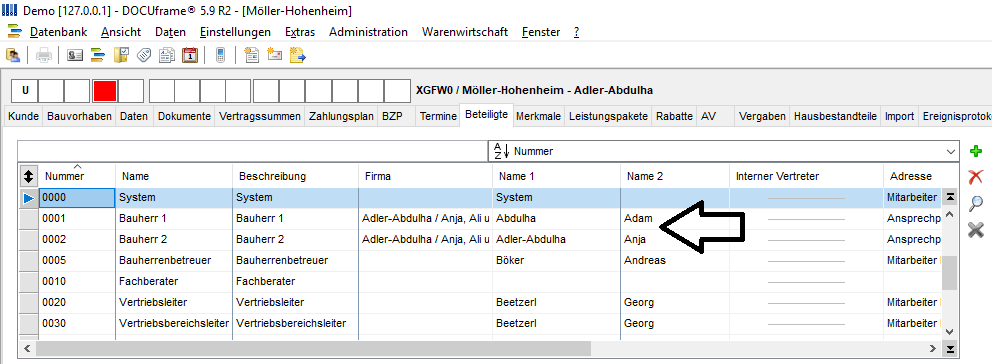992x364 pixels.
Task: Switch to the Bauvorhaben tab
Action: 79,116
